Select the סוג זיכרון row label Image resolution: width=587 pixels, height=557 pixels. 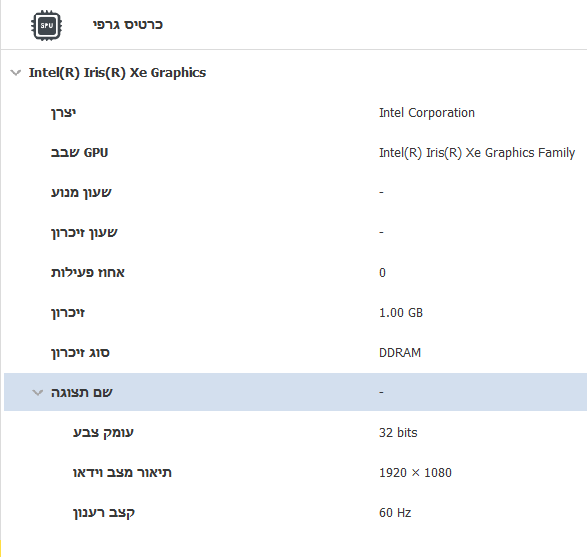click(80, 353)
